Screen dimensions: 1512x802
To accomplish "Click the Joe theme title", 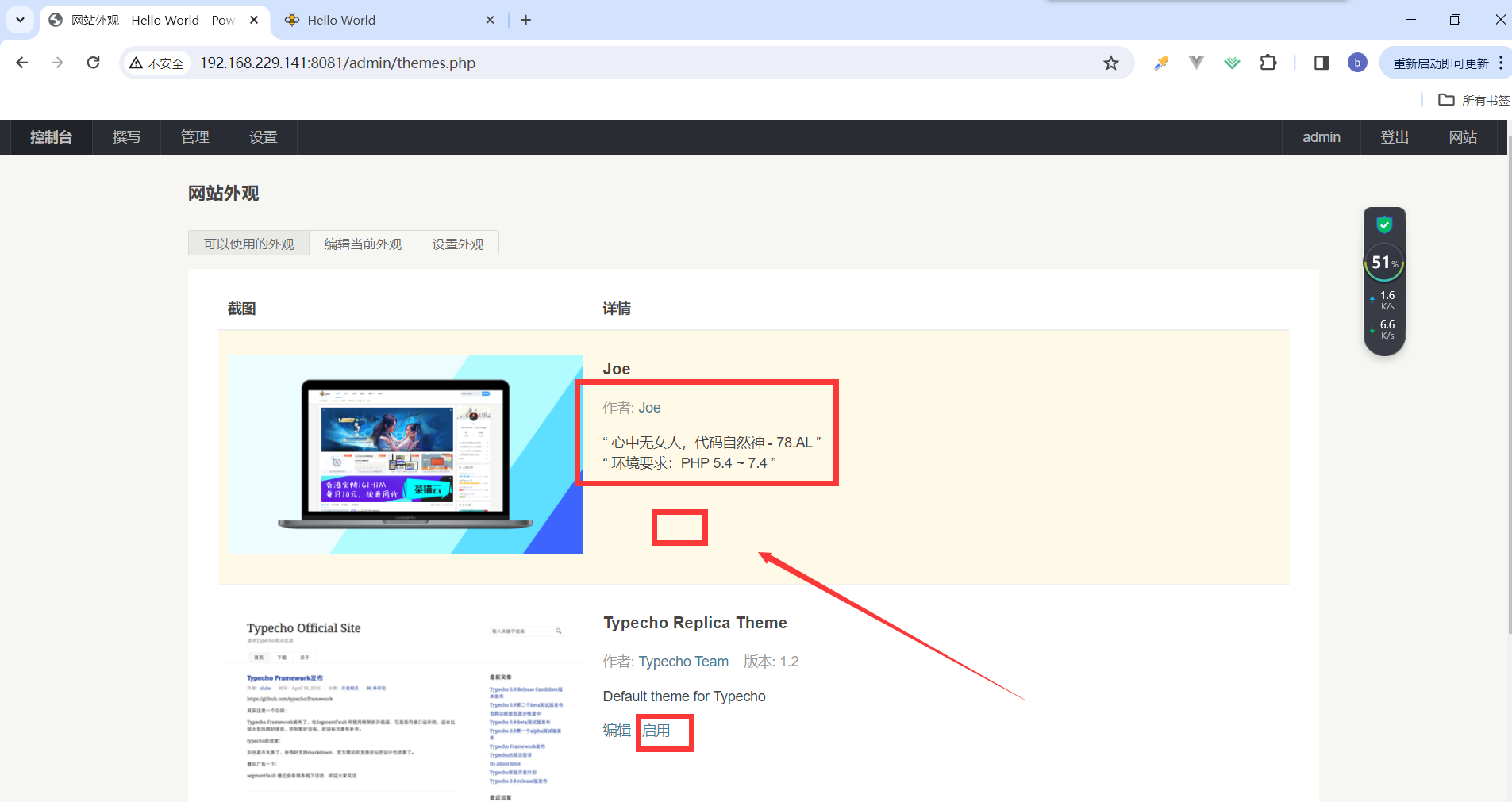I will tap(617, 369).
